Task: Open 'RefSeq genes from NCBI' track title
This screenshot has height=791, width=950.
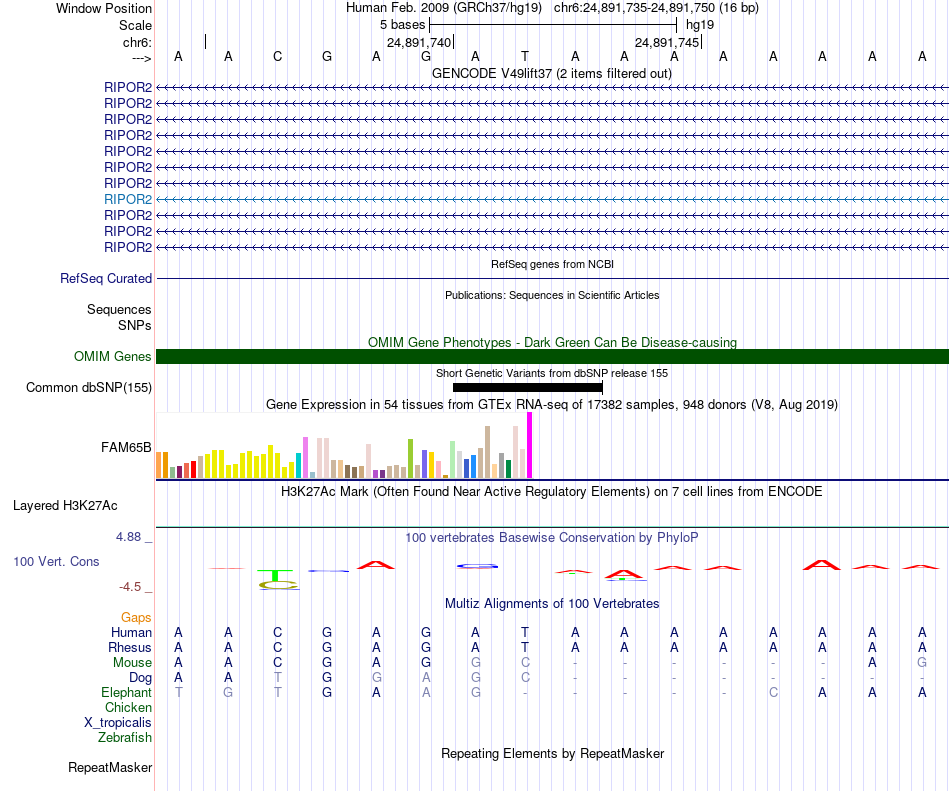Action: tap(552, 264)
